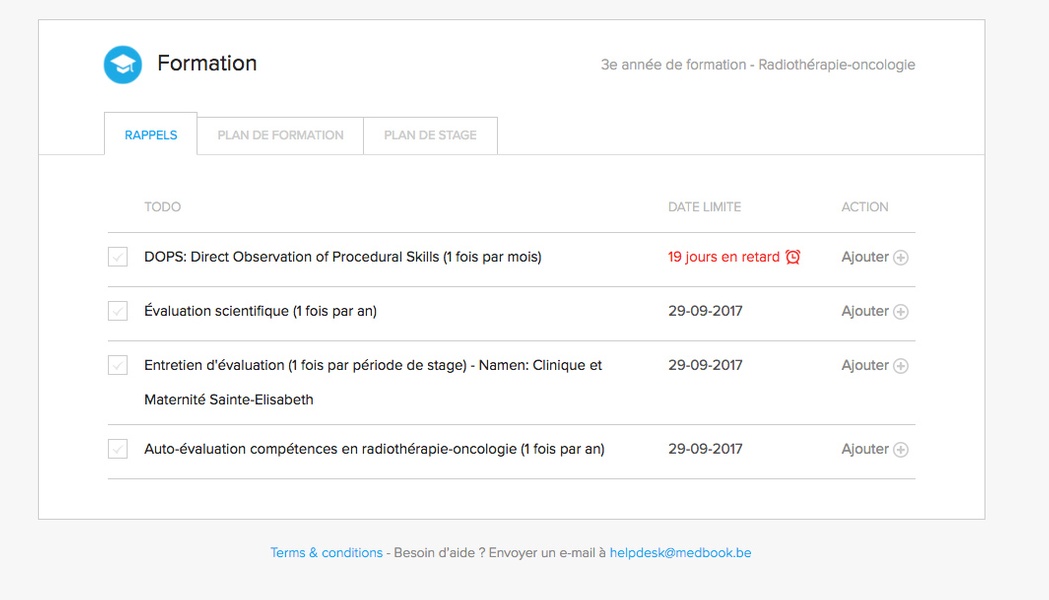Select the Rappels tab
The height and width of the screenshot is (600, 1049).
[151, 135]
